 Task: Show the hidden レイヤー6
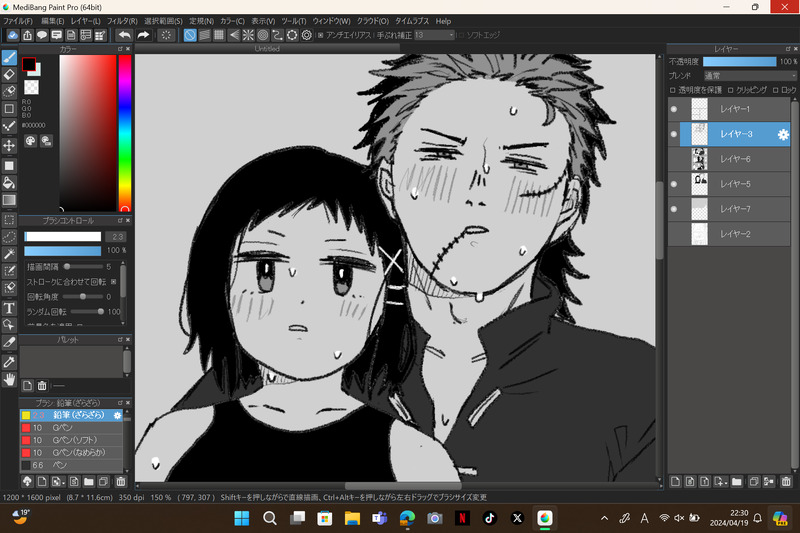point(674,159)
